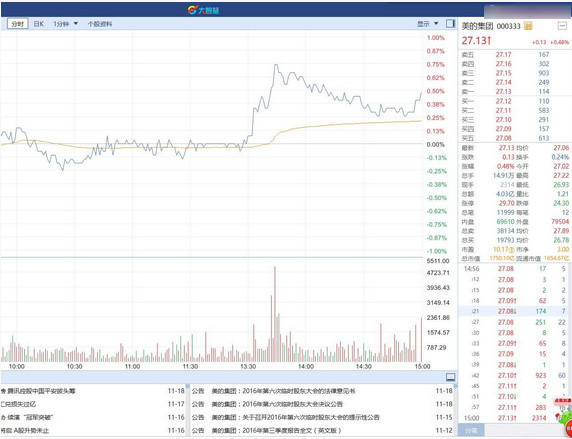Click the 跌停 limit-down value 24.30

click(561, 203)
